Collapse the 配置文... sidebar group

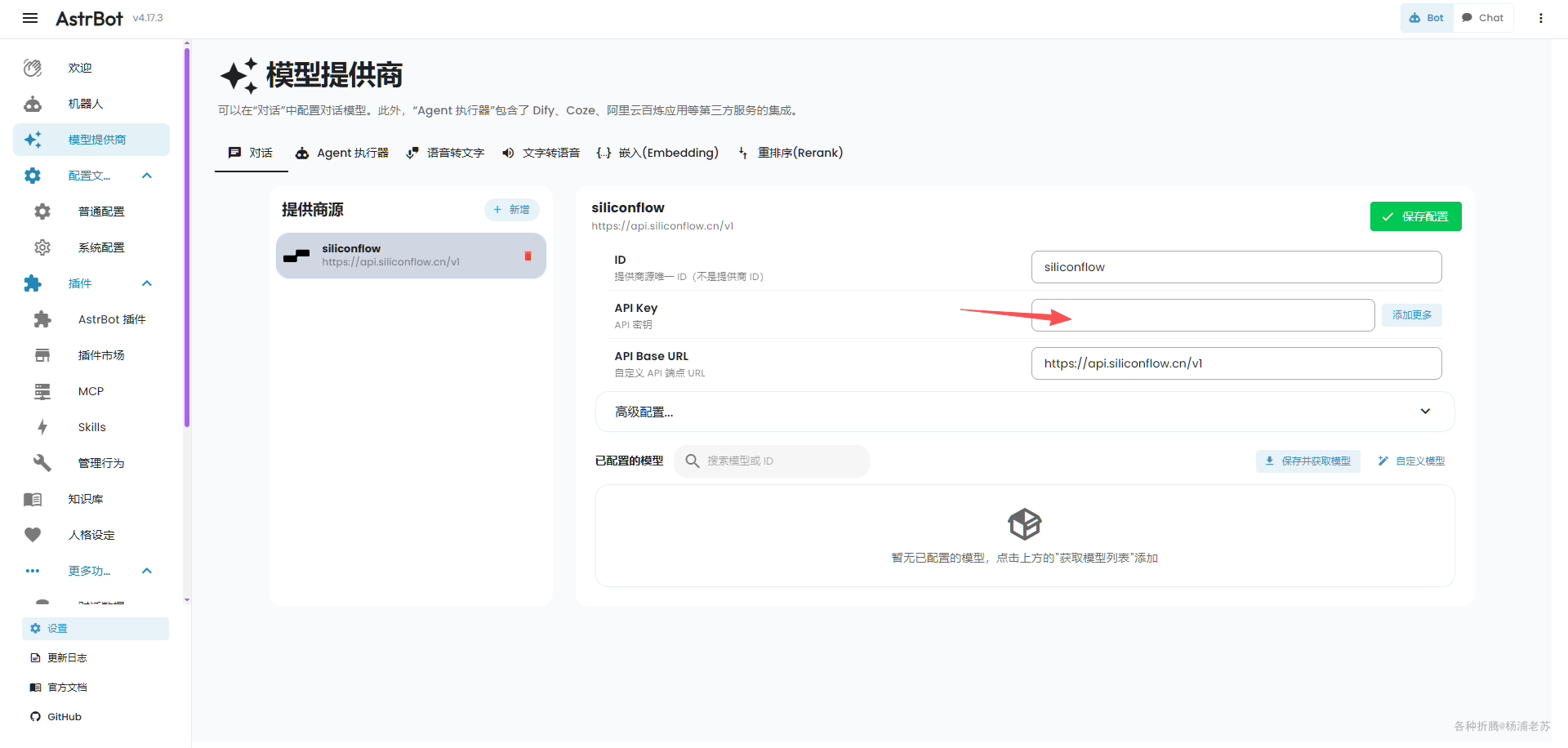[x=147, y=176]
